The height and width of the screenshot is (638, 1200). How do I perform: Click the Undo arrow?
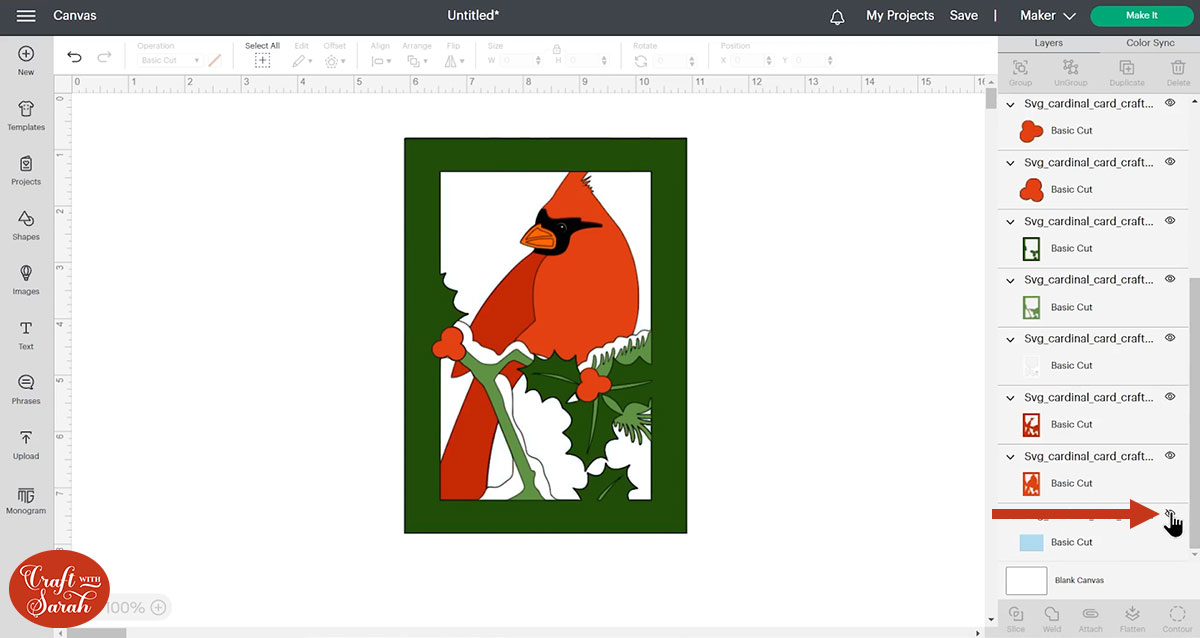(74, 58)
